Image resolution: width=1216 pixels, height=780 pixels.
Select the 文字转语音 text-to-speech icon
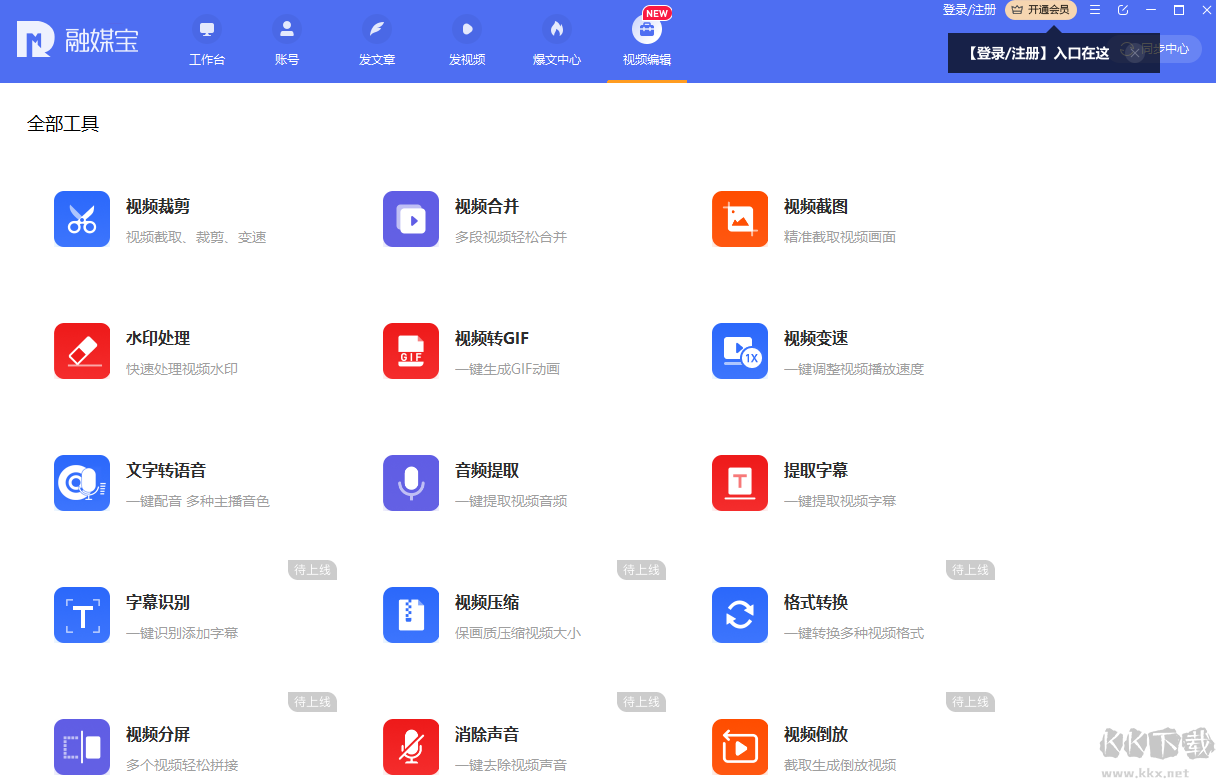click(x=81, y=483)
